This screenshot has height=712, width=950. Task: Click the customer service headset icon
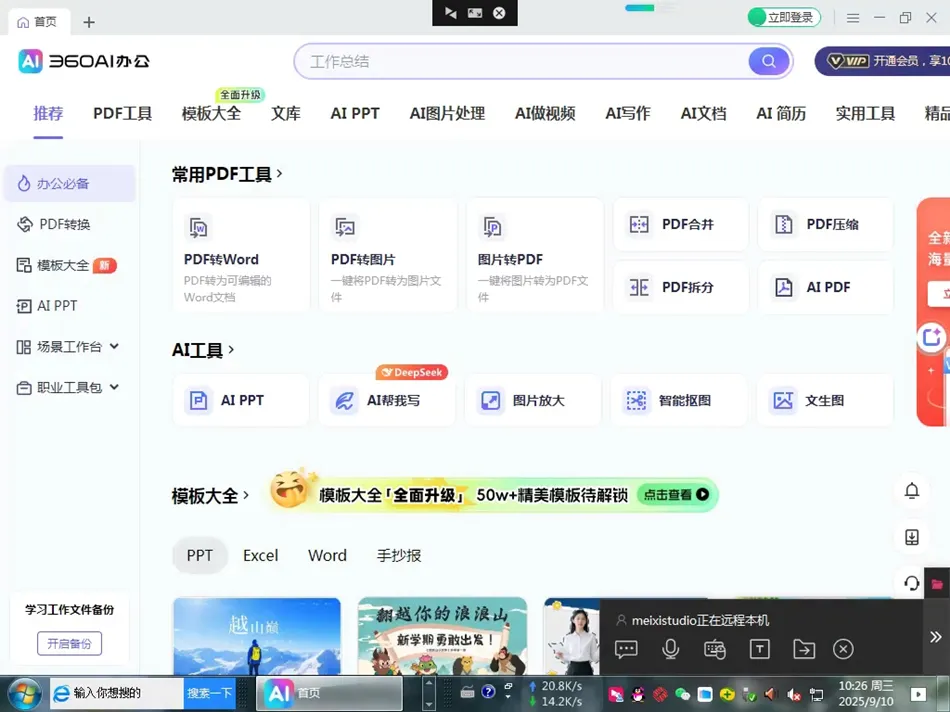click(912, 583)
